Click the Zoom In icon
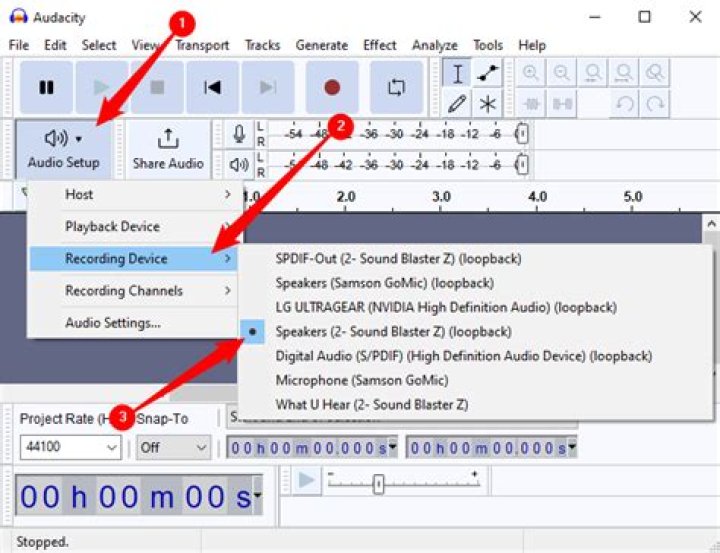The image size is (720, 553). pos(531,73)
